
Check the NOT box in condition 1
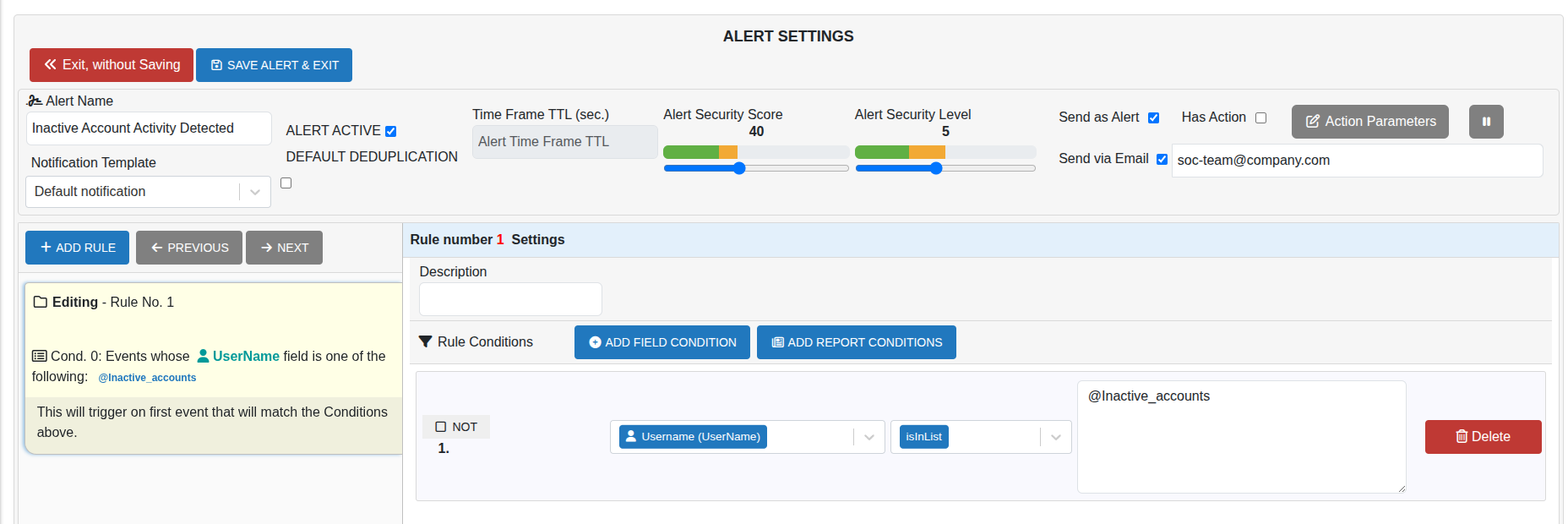point(441,426)
